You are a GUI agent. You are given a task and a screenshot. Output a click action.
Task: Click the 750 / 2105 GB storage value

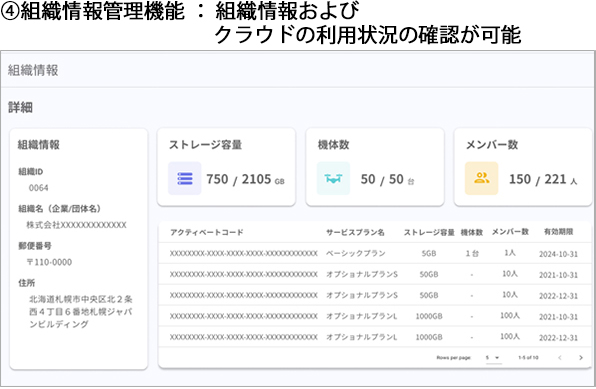tap(245, 179)
